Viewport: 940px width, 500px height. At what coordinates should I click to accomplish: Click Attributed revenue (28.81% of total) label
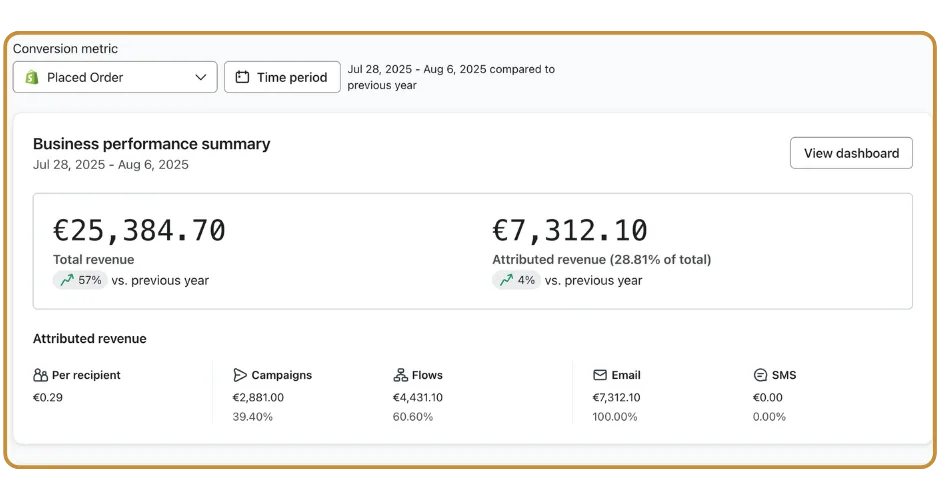(x=602, y=260)
